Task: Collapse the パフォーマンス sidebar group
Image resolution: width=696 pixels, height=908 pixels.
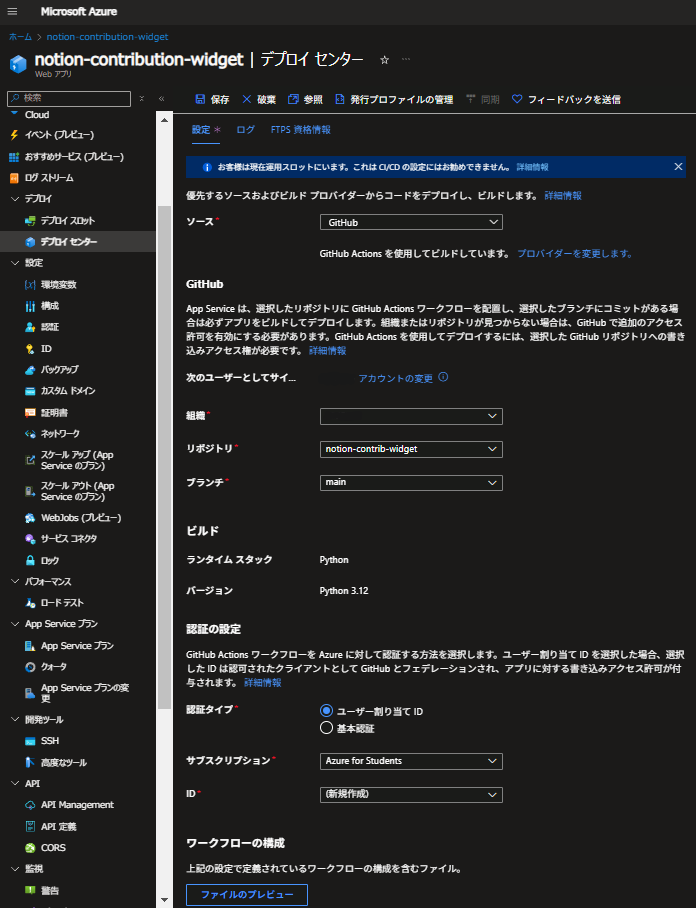Action: click(15, 581)
